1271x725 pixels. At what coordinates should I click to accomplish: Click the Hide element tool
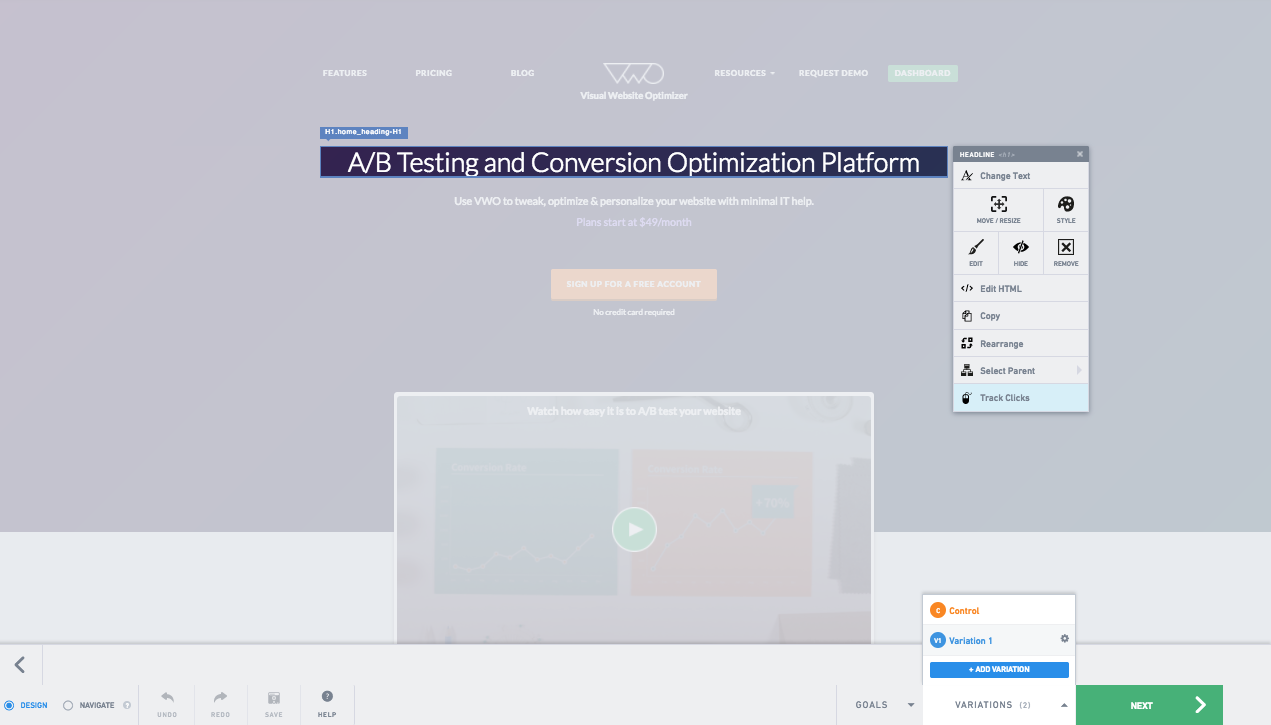pyautogui.click(x=1021, y=253)
